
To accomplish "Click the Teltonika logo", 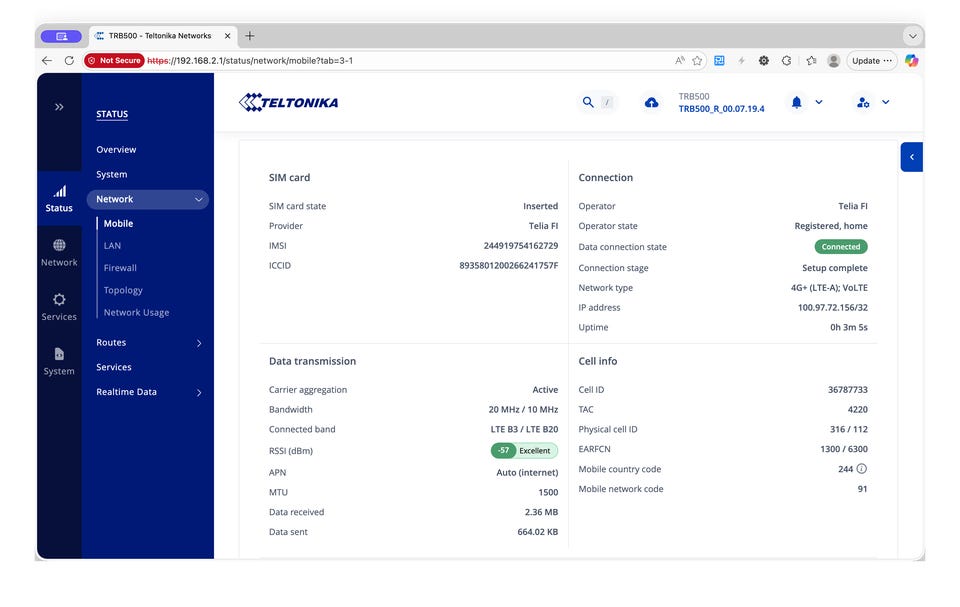I will [x=288, y=102].
